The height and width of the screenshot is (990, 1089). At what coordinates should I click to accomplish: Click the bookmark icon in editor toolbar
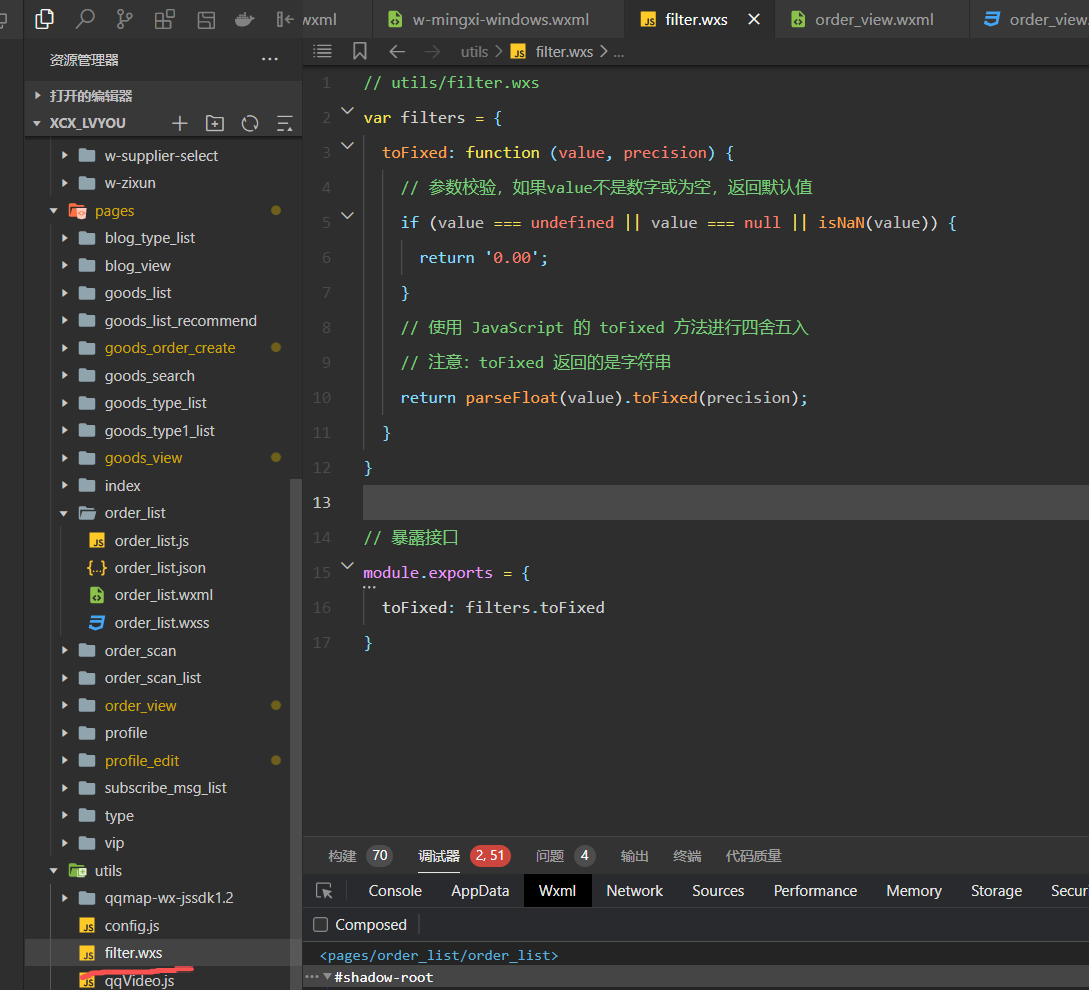click(360, 51)
